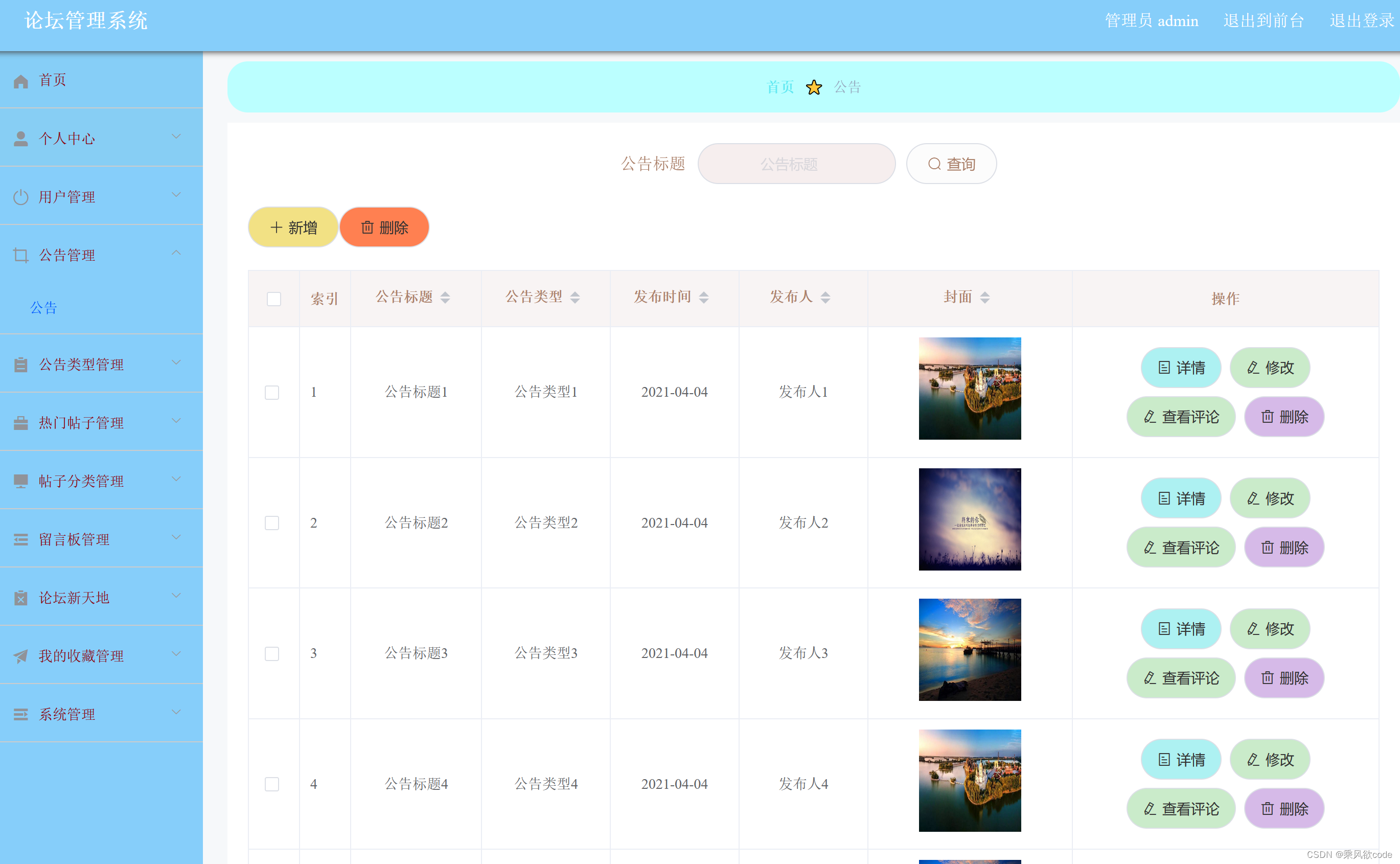Collapse the 公告管理 section chevron
This screenshot has width=1400, height=864.
tap(176, 253)
